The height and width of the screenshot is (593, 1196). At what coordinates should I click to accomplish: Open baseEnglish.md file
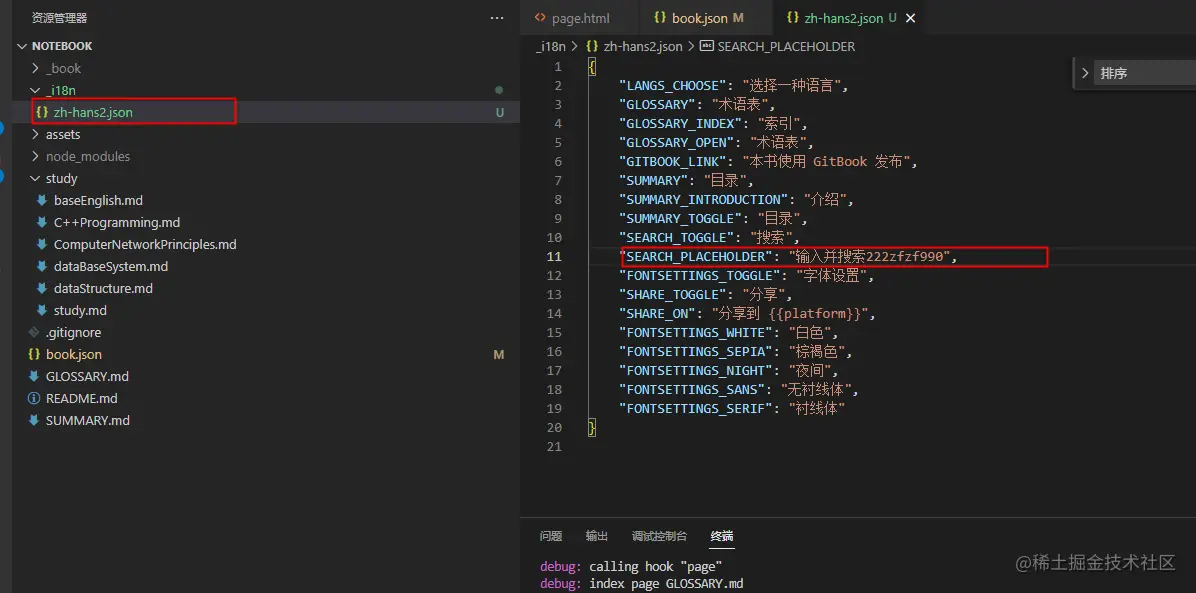click(98, 201)
